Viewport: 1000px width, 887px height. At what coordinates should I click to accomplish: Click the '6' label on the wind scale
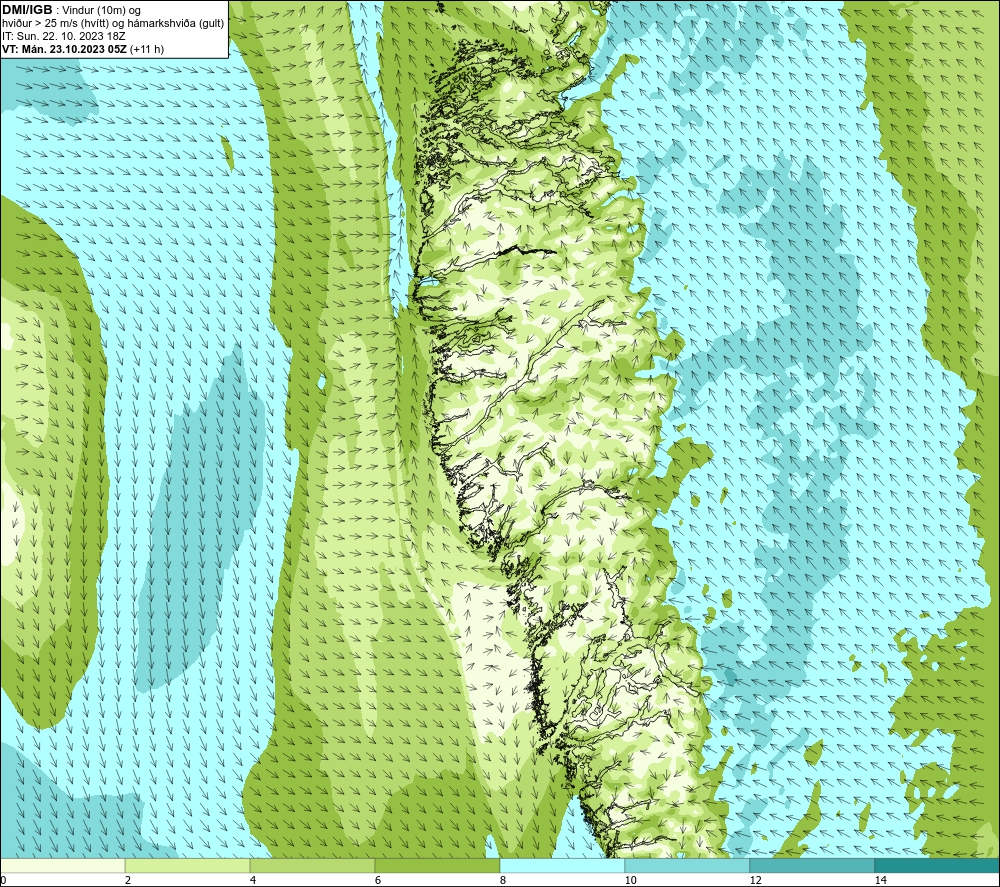[x=378, y=880]
